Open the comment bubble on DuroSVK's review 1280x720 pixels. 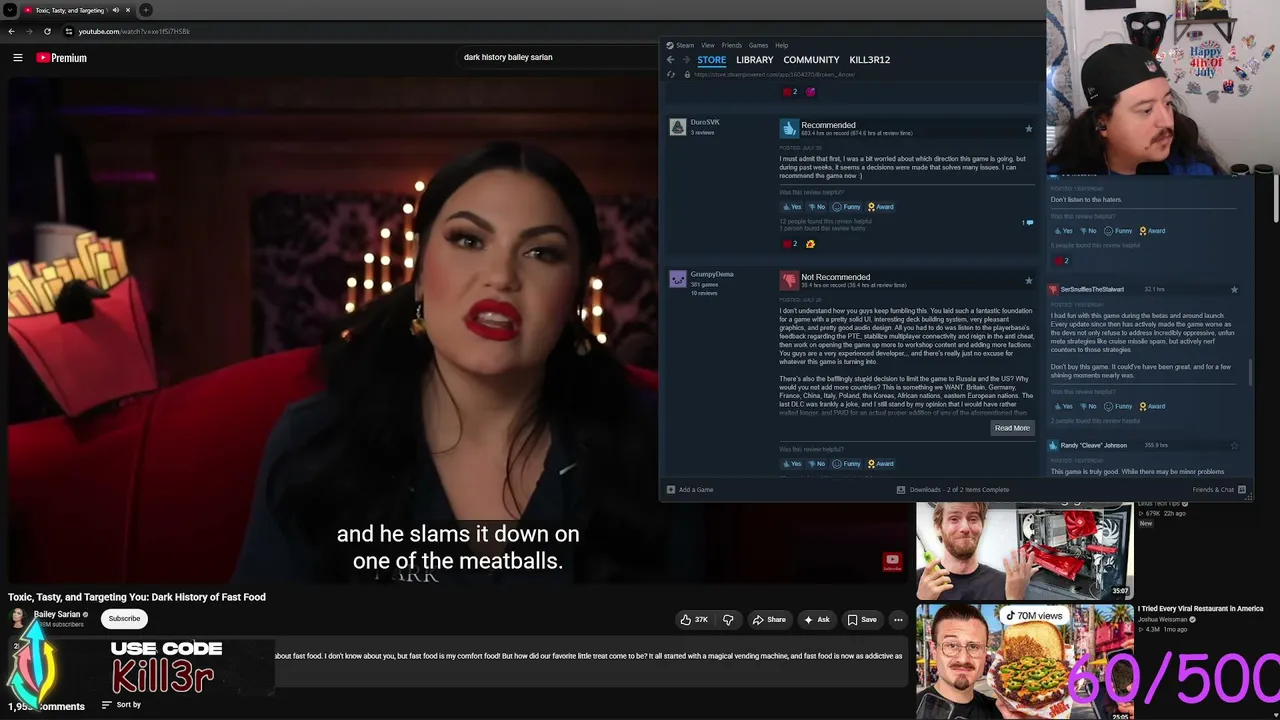pyautogui.click(x=1029, y=223)
